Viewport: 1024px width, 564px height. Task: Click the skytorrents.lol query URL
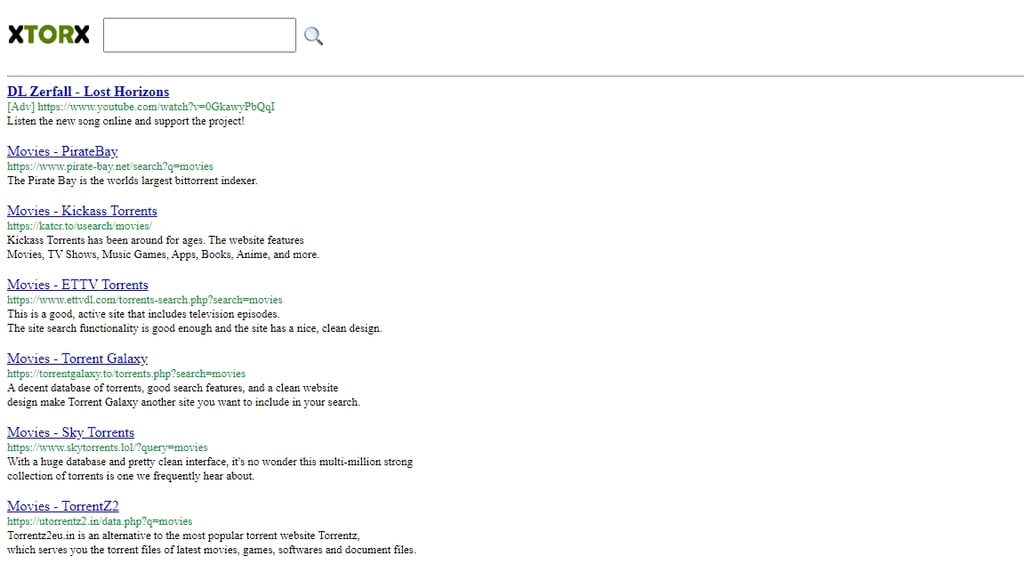point(108,447)
